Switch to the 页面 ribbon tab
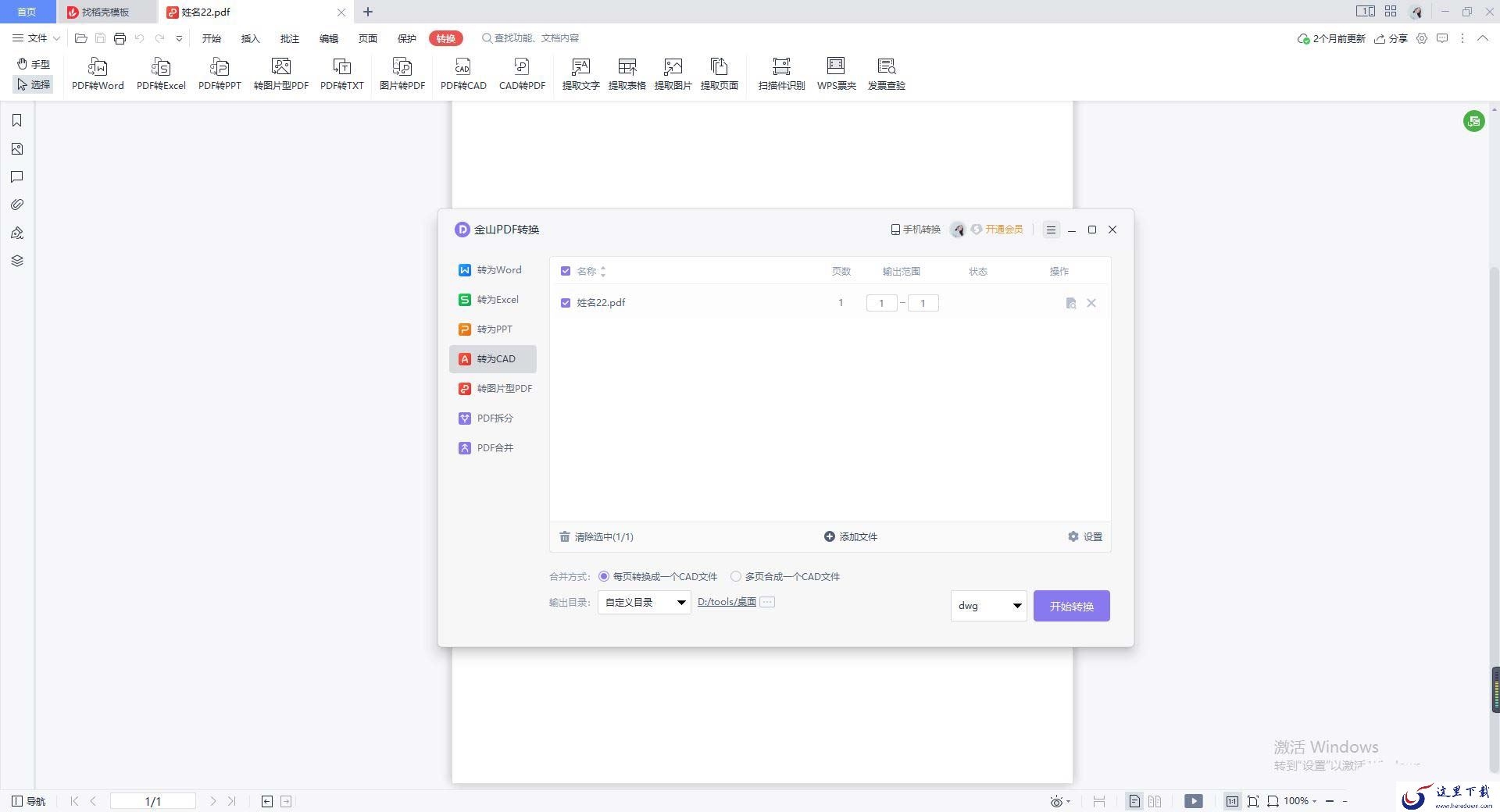 coord(367,38)
